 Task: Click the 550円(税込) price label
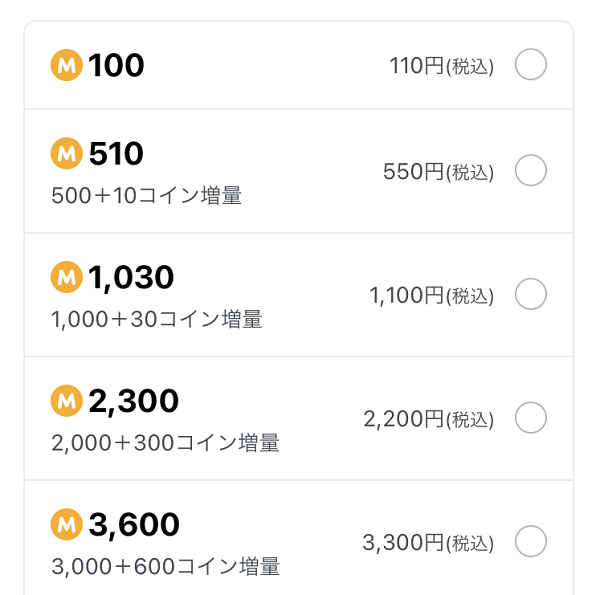tap(439, 172)
